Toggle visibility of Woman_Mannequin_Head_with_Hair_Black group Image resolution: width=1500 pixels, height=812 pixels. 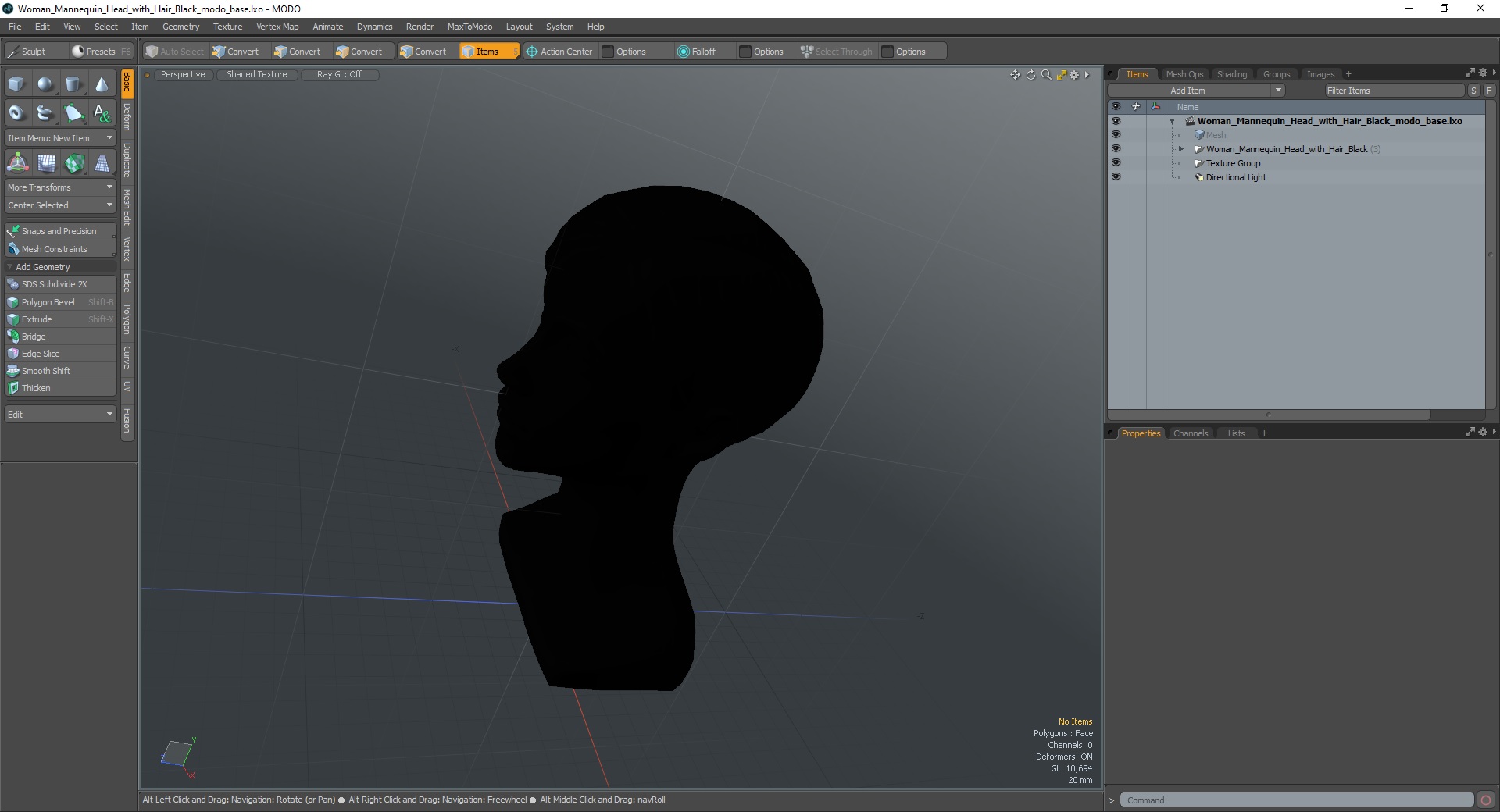point(1116,149)
